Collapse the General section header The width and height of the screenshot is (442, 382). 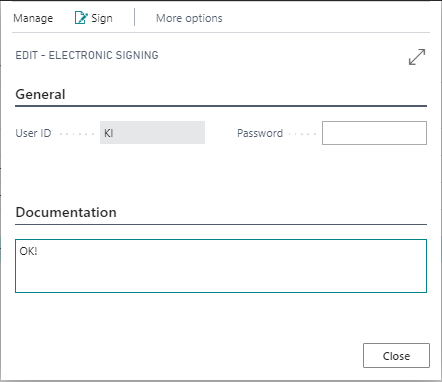pyautogui.click(x=40, y=94)
